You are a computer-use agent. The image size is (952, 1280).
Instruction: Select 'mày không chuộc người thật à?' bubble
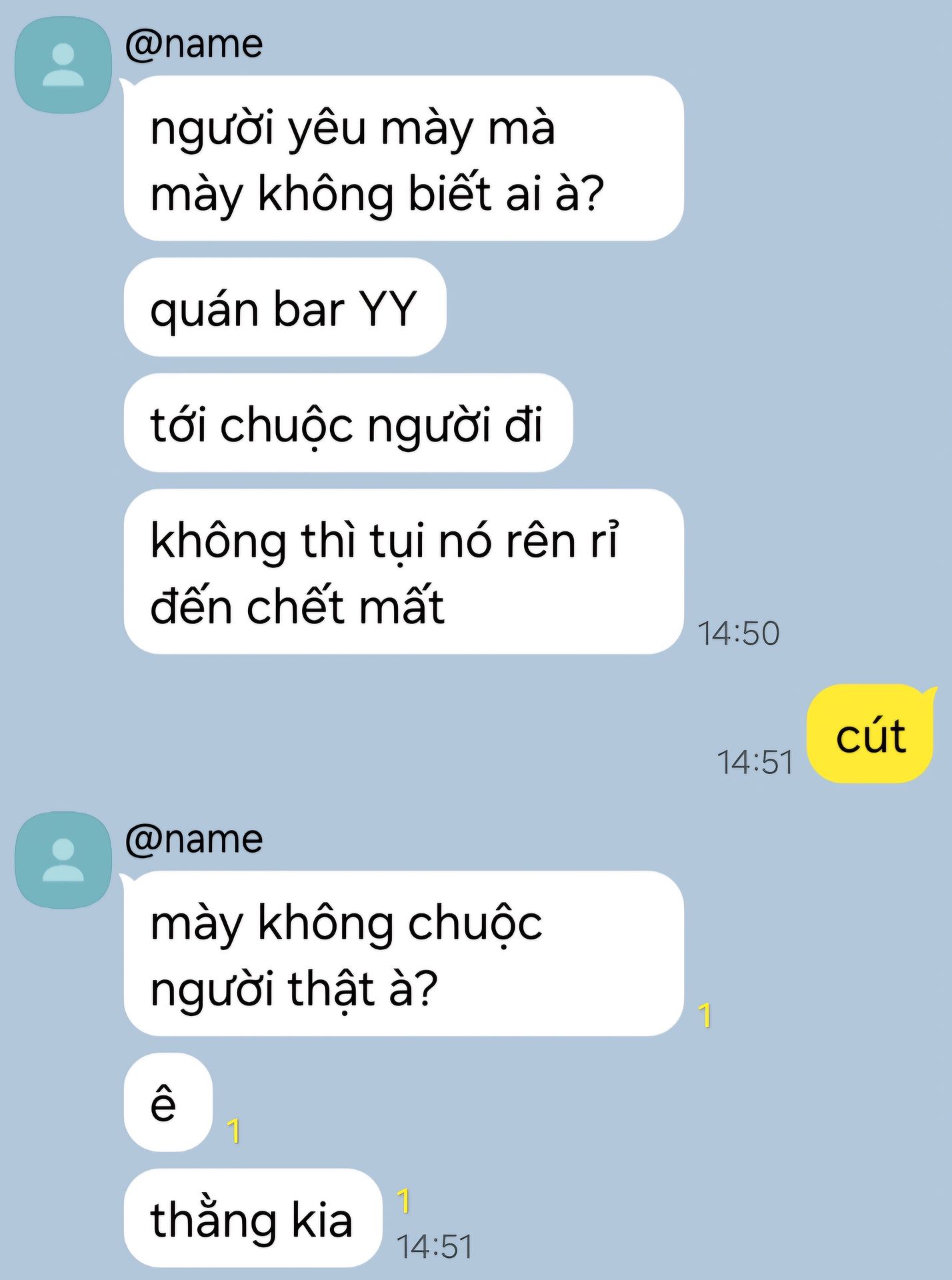pyautogui.click(x=404, y=953)
